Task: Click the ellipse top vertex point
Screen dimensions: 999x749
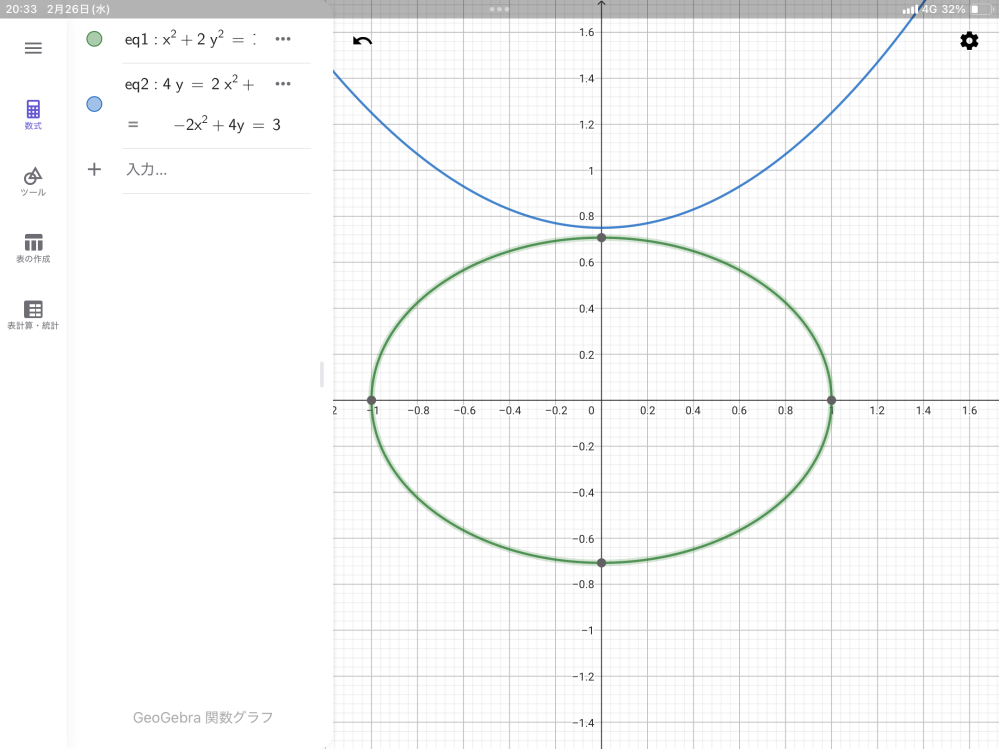Action: tap(601, 237)
